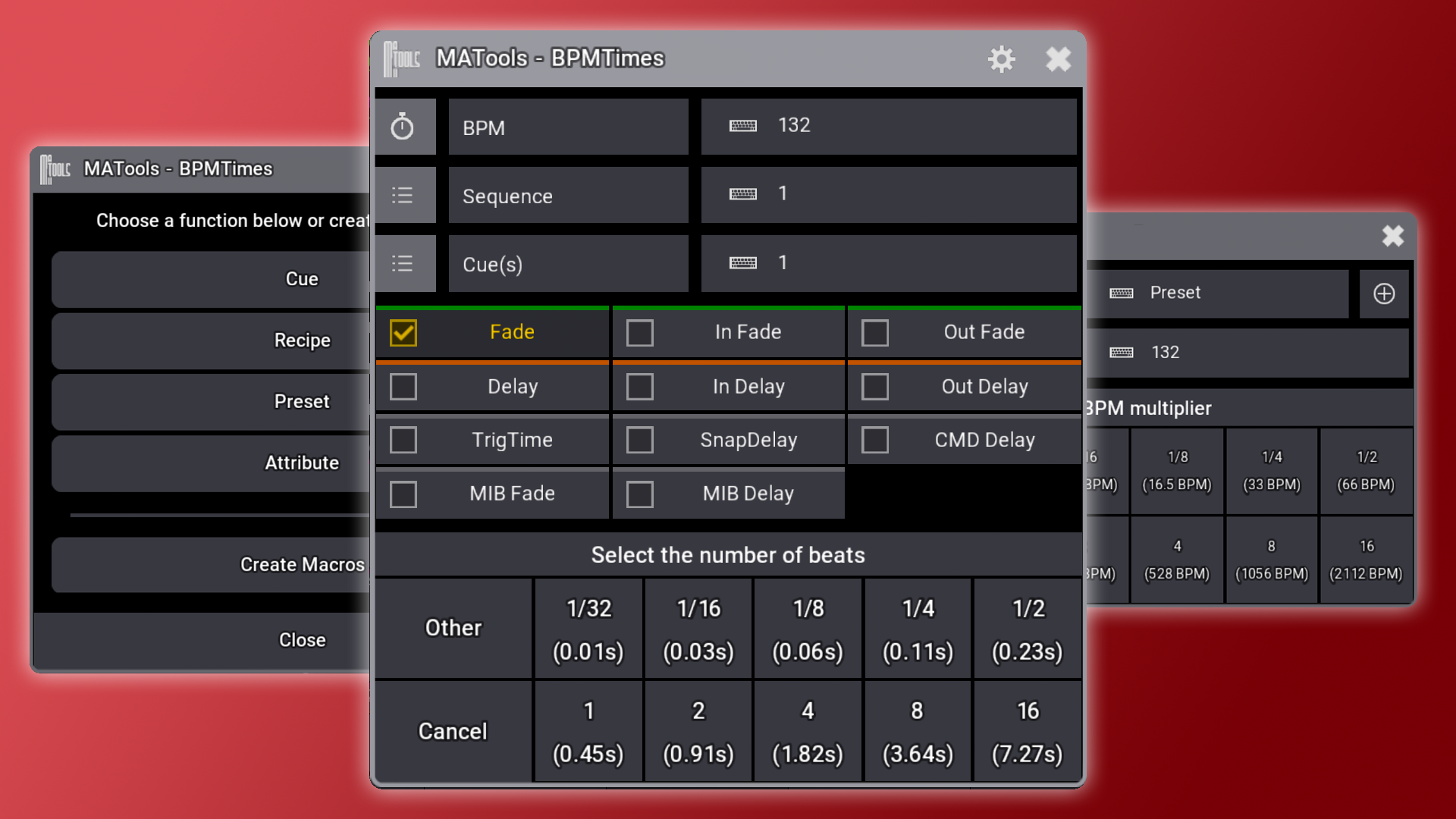The width and height of the screenshot is (1456, 819).
Task: Click the BPM label button
Action: (x=569, y=127)
